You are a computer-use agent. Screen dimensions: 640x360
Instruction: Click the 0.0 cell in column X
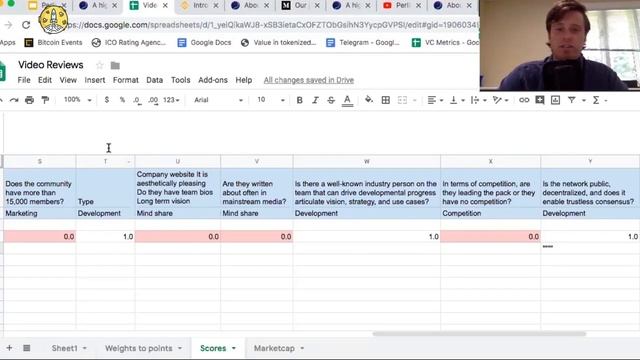491,236
